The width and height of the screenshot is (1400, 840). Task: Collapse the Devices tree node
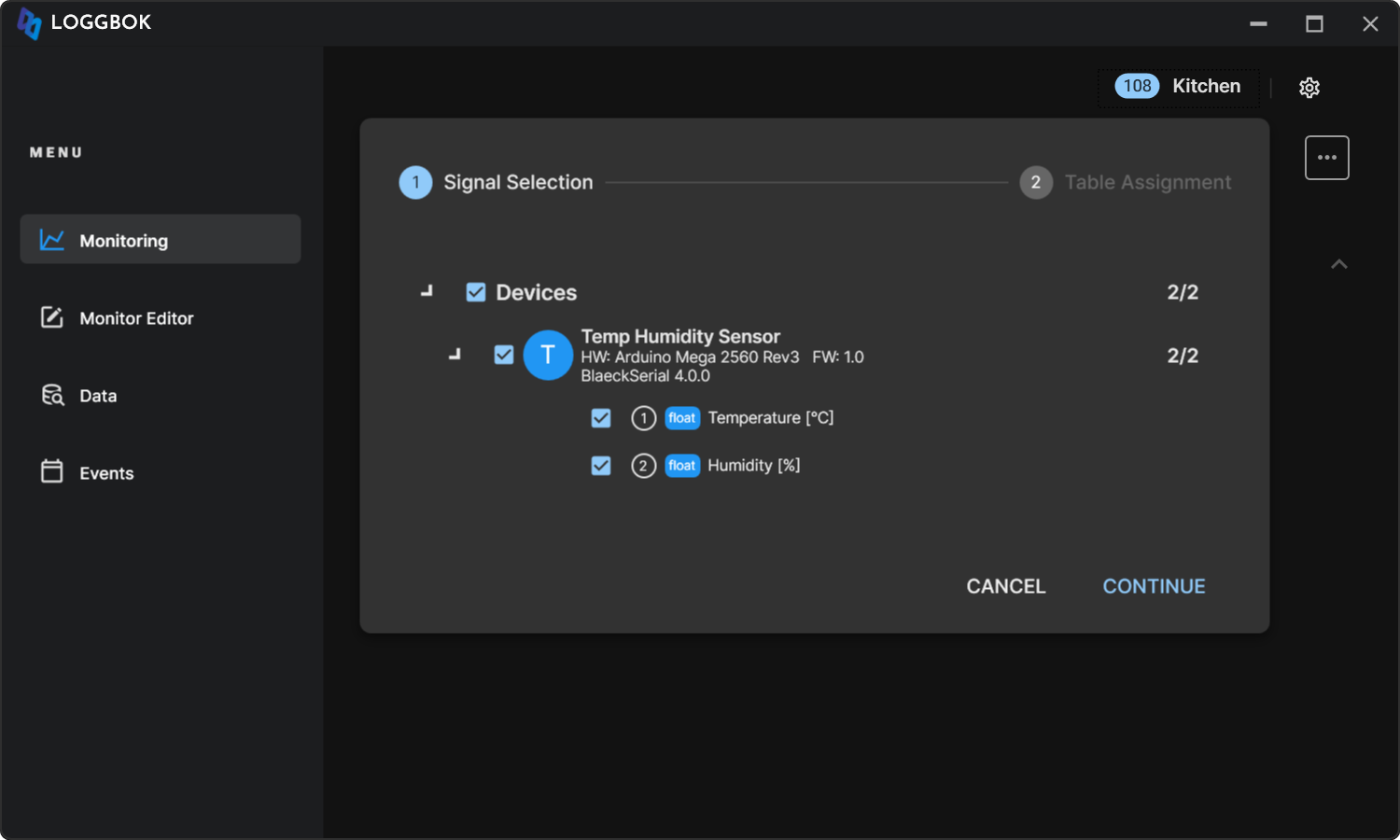click(427, 291)
